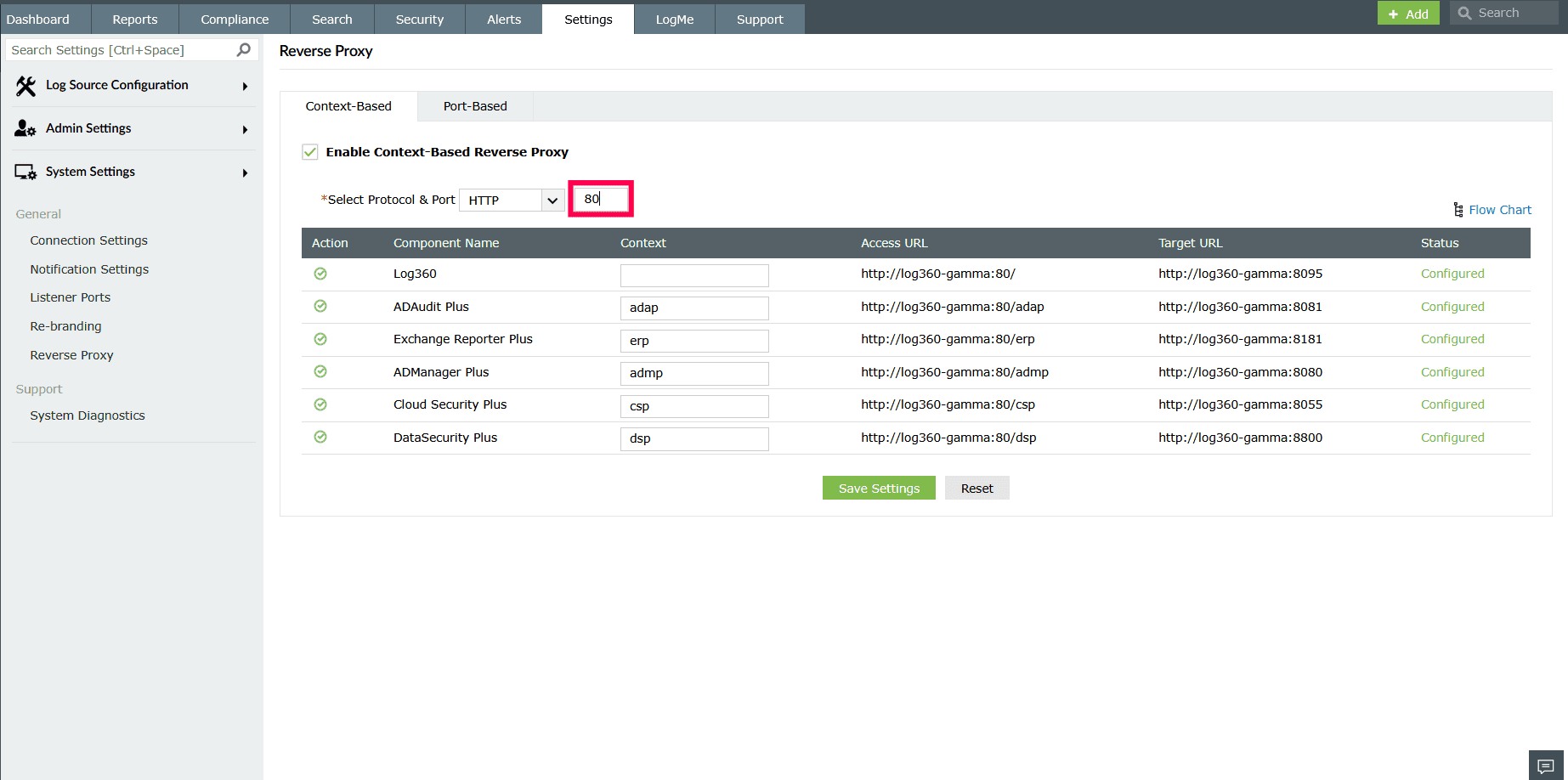
Task: Click the Search Settings input box
Action: (132, 50)
